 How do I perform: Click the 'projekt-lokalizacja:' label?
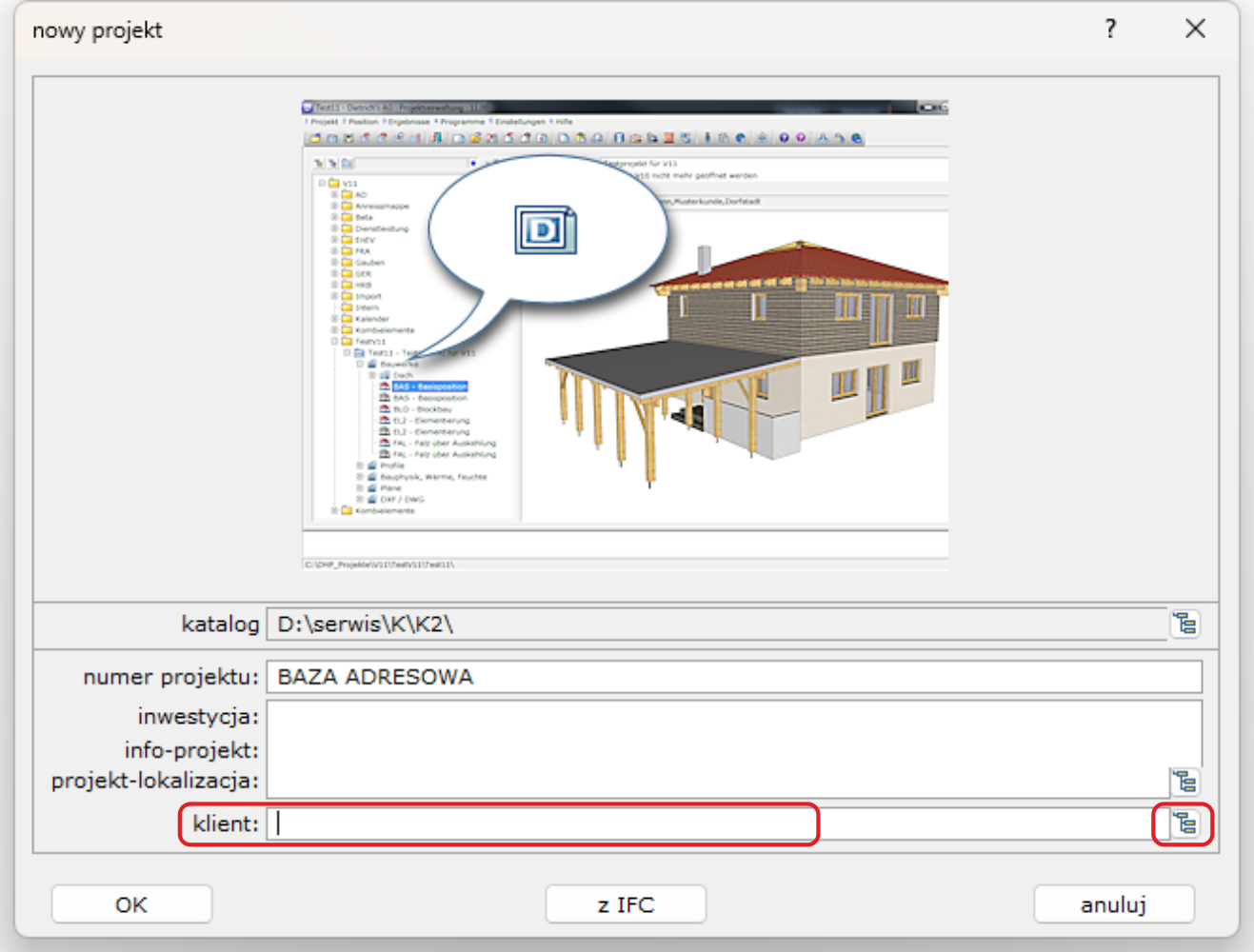[155, 781]
